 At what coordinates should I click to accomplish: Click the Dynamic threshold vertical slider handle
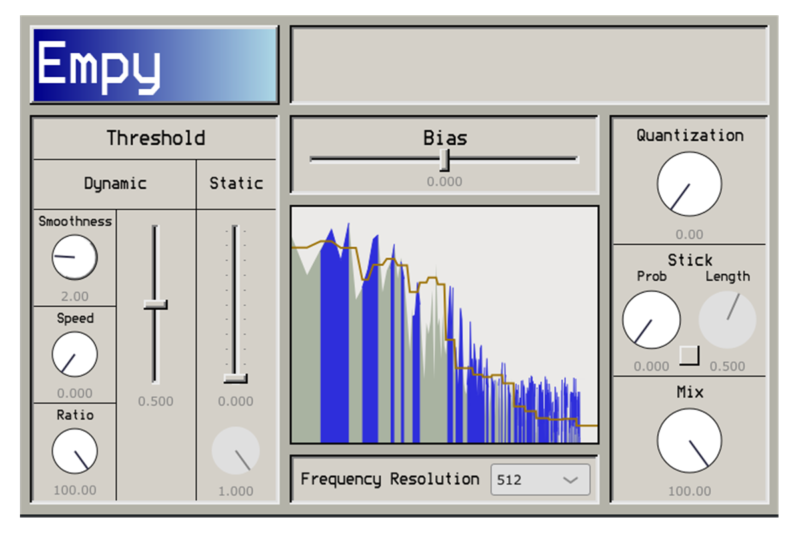(155, 304)
